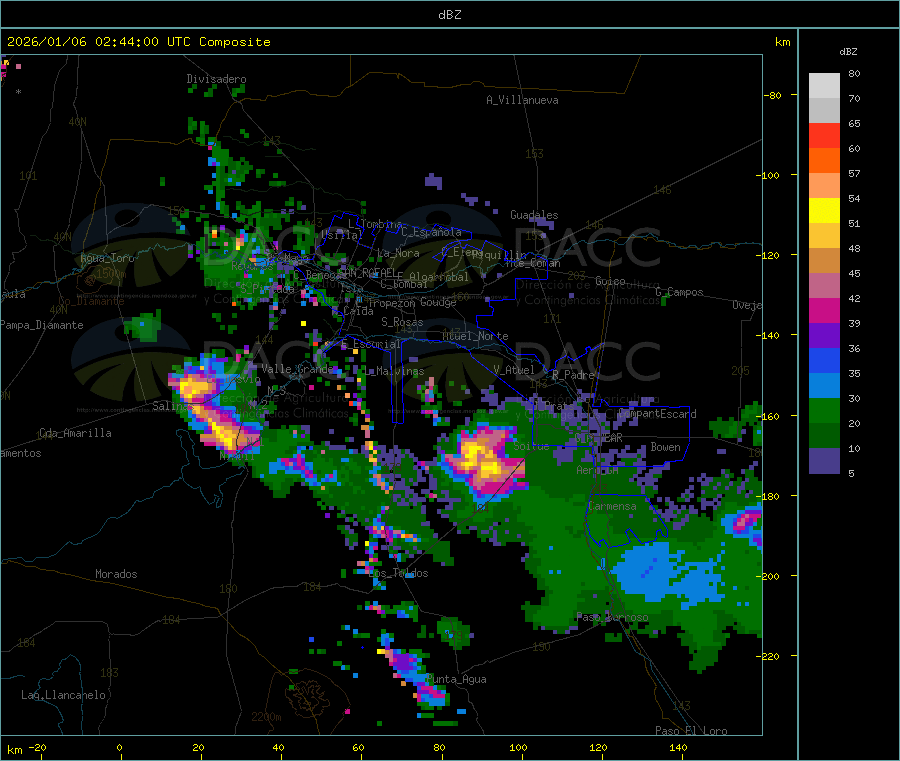Click the V_Atuel map label
This screenshot has height=761, width=900.
coord(514,370)
